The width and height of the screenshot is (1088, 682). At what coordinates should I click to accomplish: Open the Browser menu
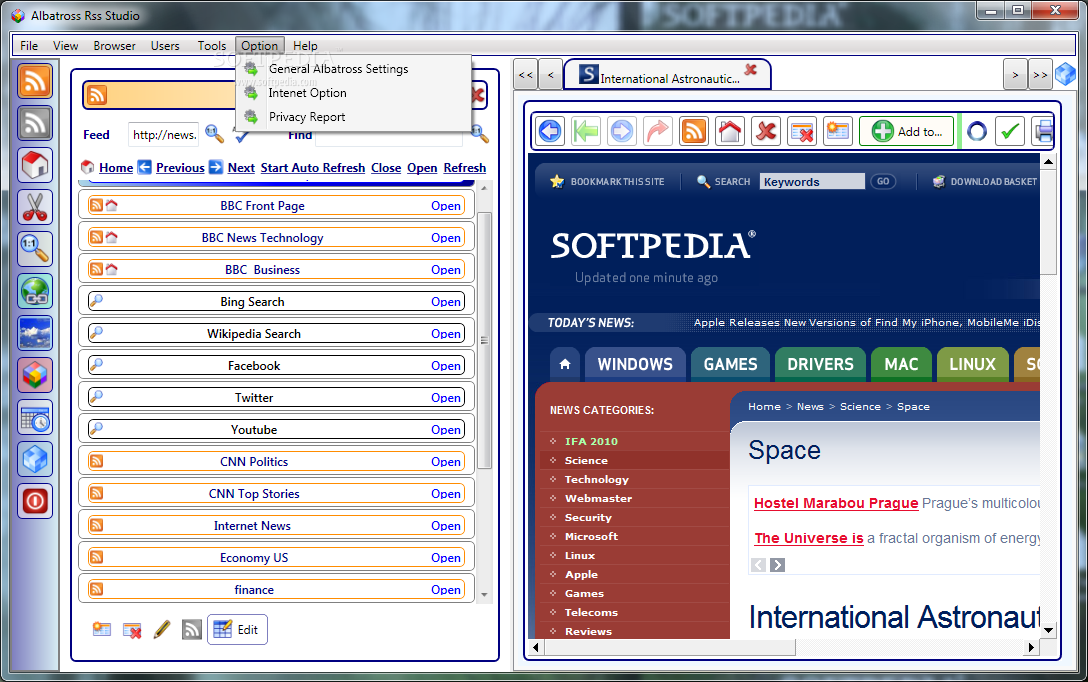tap(114, 46)
